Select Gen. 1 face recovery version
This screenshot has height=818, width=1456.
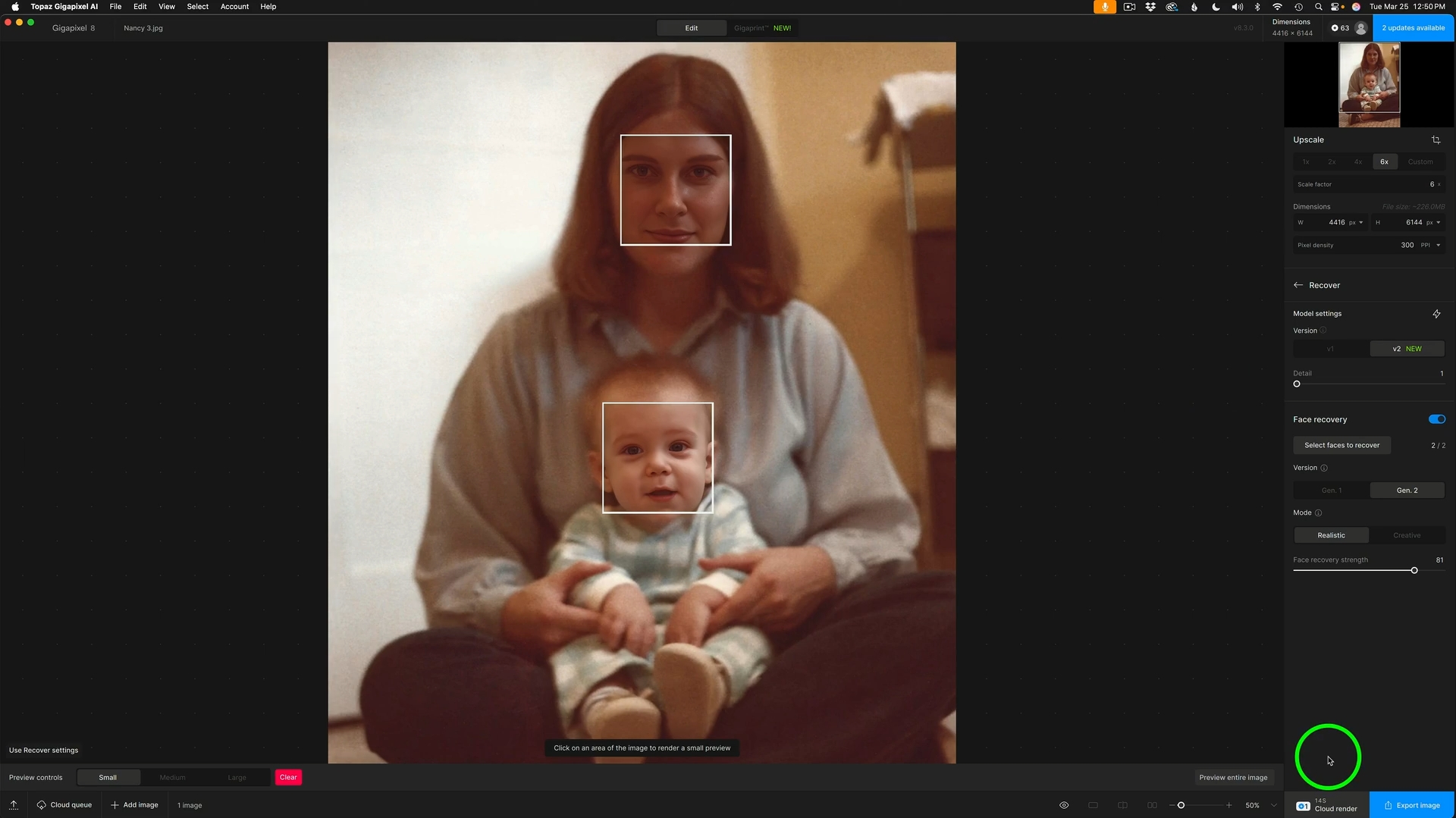1331,490
